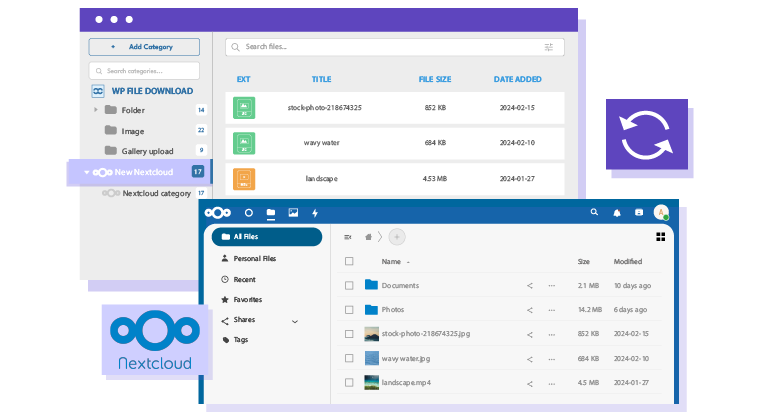Click the Add Category button
This screenshot has height=420, width=760.
click(x=144, y=47)
